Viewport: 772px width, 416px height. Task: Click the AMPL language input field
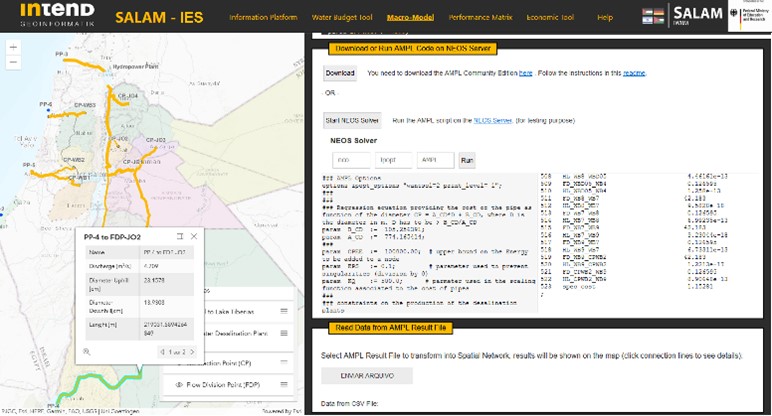(436, 160)
